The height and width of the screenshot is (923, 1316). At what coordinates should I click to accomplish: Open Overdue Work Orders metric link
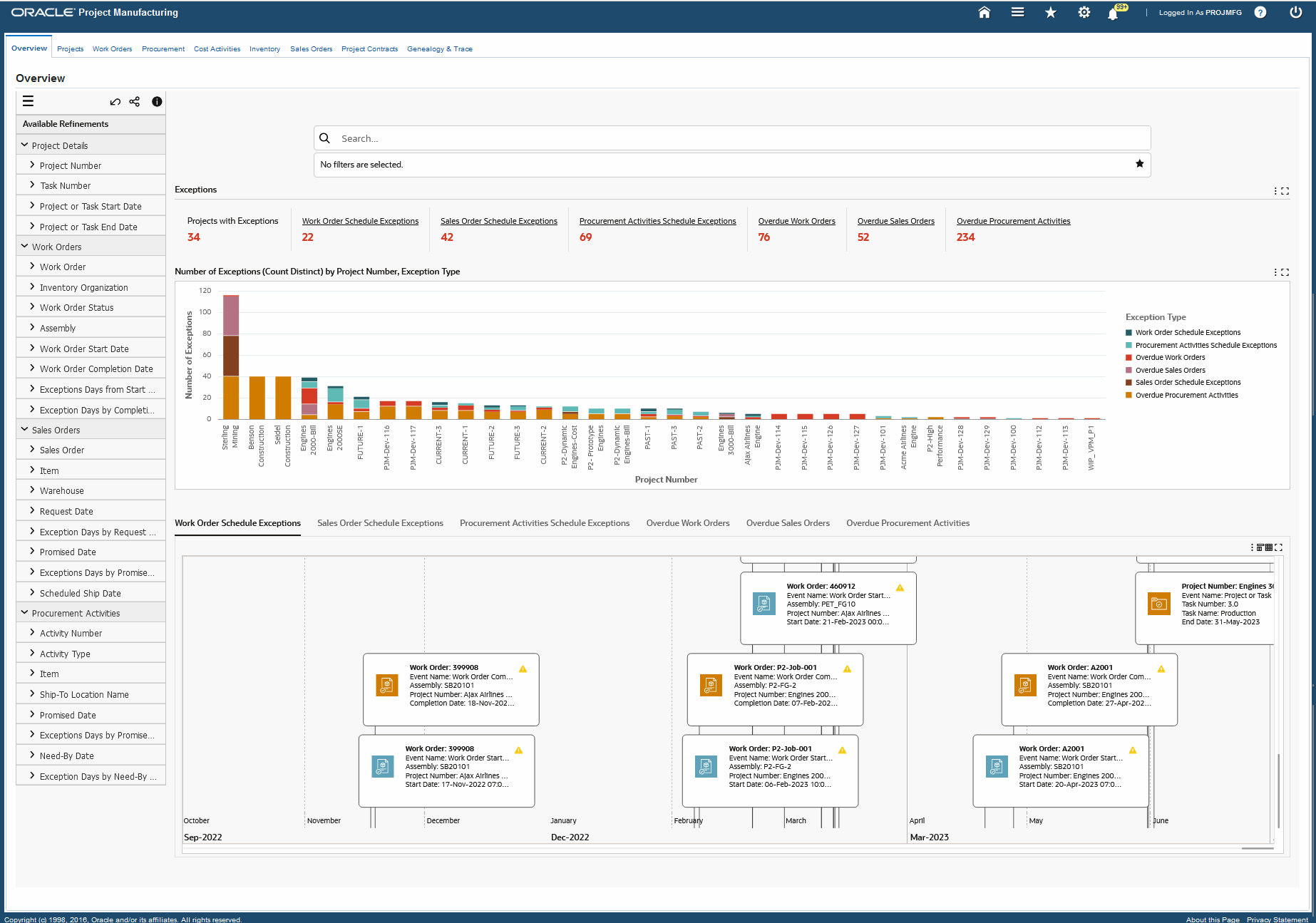pyautogui.click(x=796, y=221)
